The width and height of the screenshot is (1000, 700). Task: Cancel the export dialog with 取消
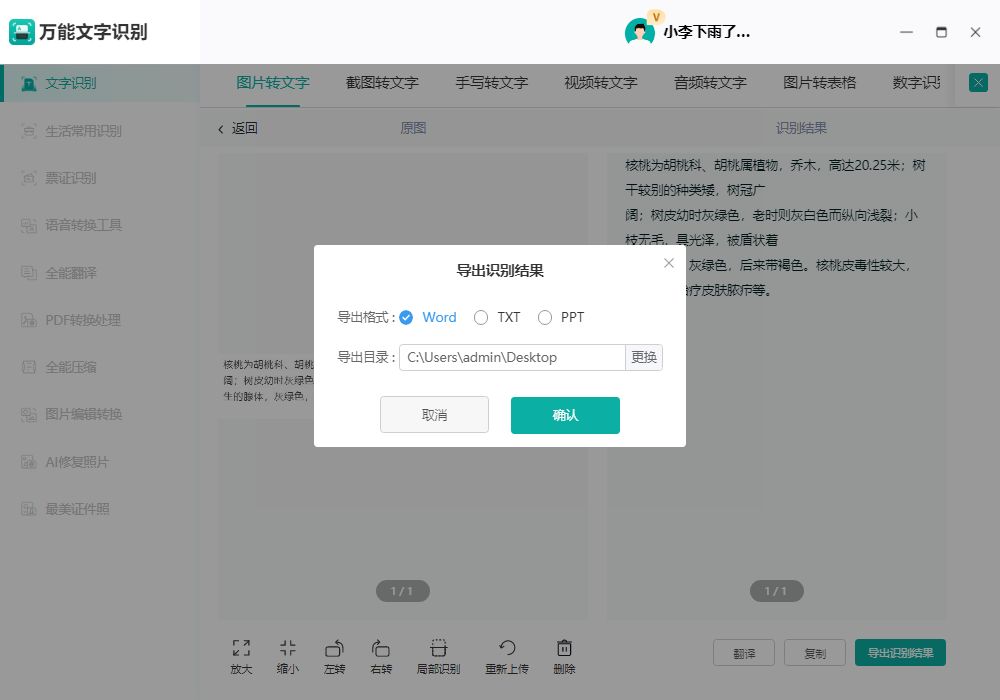point(434,415)
